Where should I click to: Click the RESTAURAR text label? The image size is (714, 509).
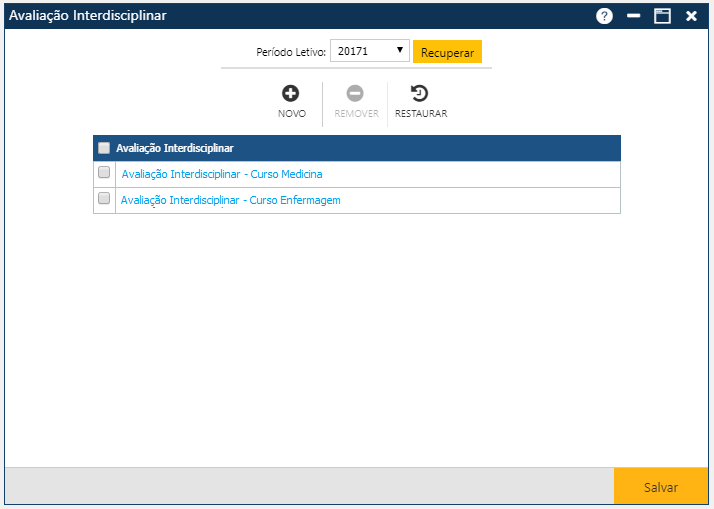tap(421, 114)
